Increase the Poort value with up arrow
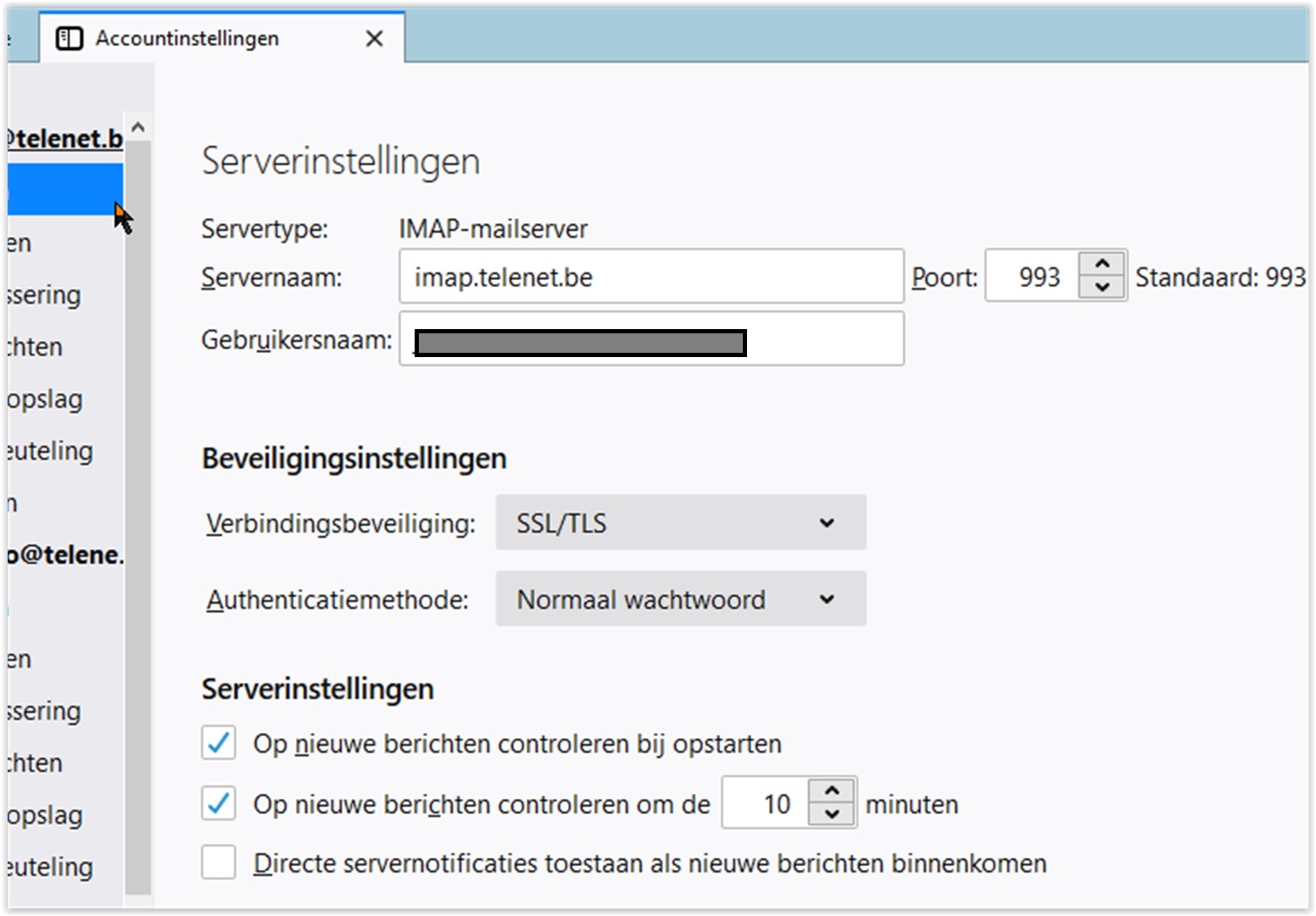The height and width of the screenshot is (916, 1316). click(1102, 264)
